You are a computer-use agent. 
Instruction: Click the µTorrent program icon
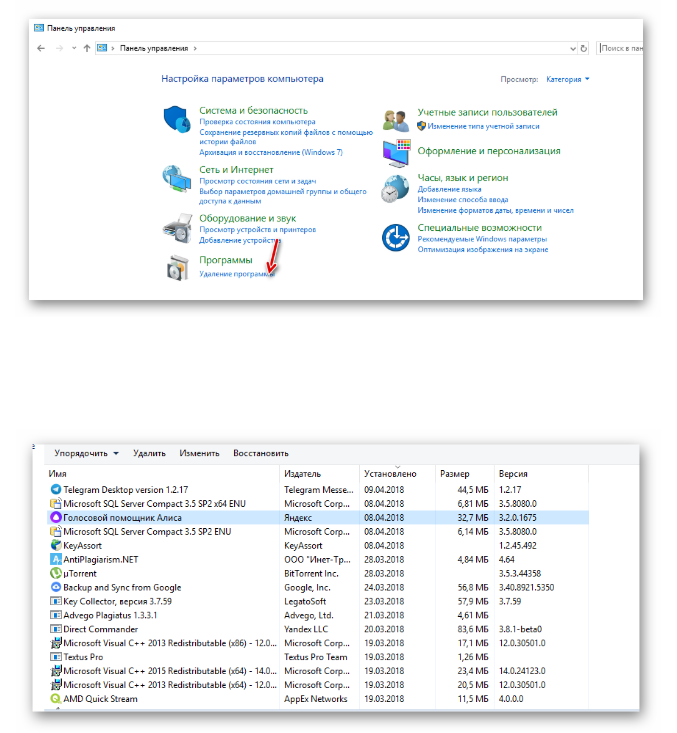56,573
